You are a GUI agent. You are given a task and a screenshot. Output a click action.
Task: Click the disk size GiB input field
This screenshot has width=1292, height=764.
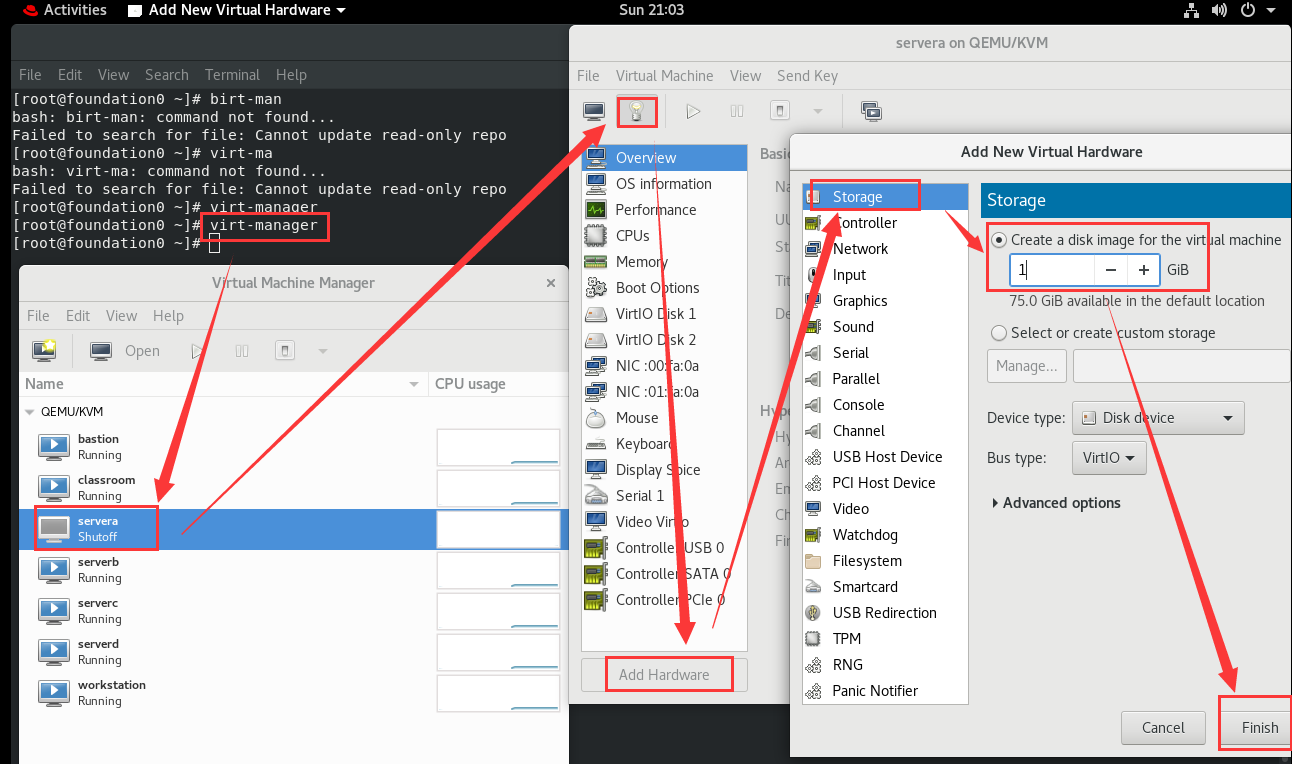(1052, 270)
